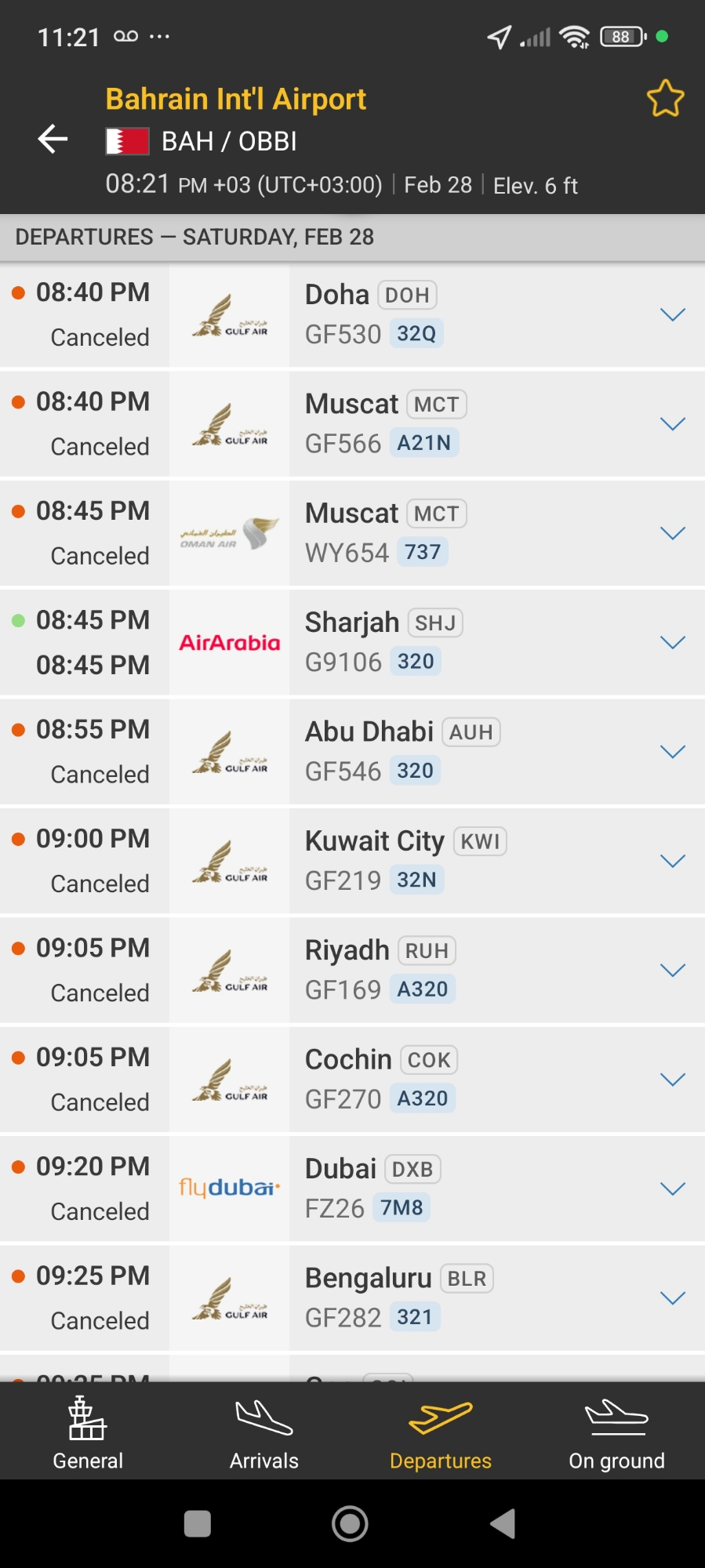The width and height of the screenshot is (705, 1568).
Task: Expand Kuwait City GF219 details chevron
Action: [x=672, y=862]
